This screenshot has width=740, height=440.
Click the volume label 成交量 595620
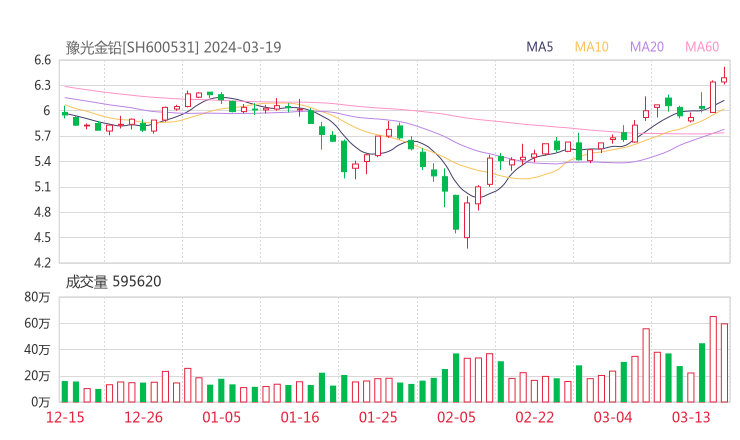(x=113, y=282)
